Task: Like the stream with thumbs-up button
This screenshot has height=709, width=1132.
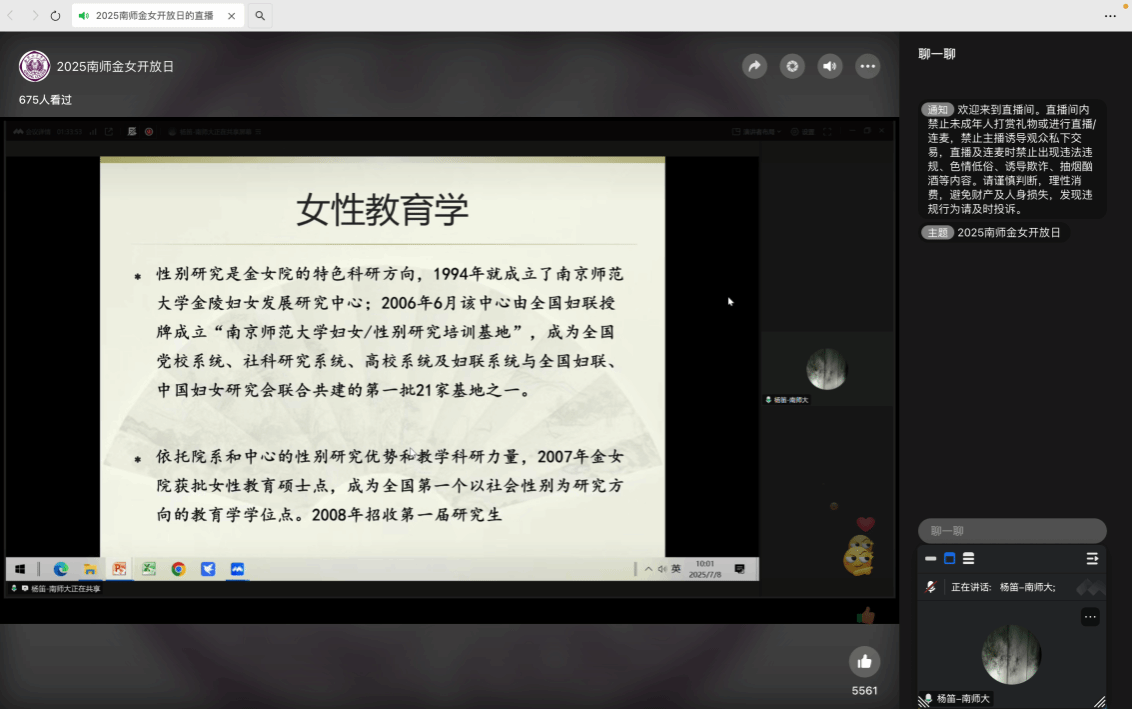Action: 864,661
